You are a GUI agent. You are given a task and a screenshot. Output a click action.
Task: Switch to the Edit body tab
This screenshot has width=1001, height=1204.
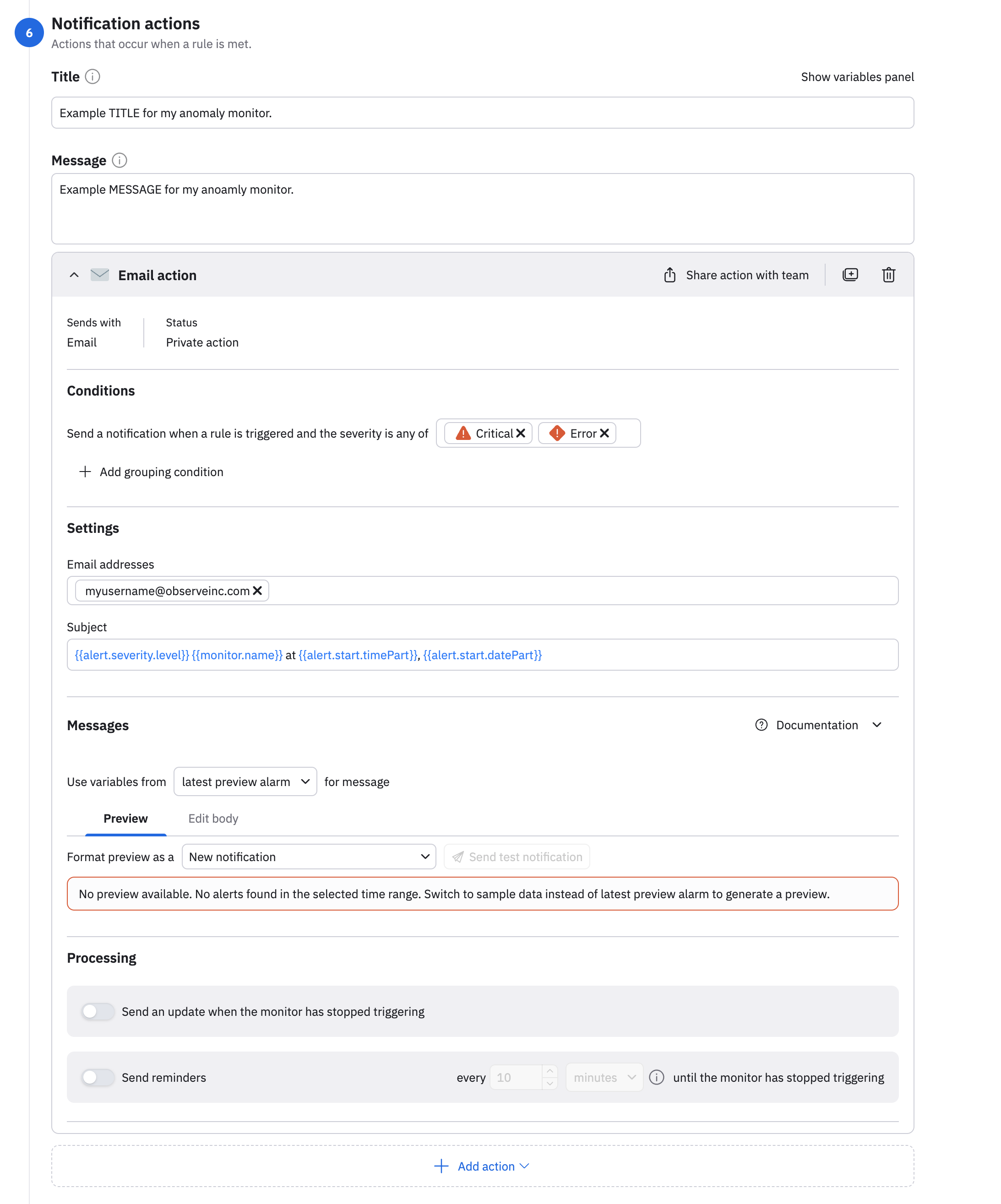point(213,818)
